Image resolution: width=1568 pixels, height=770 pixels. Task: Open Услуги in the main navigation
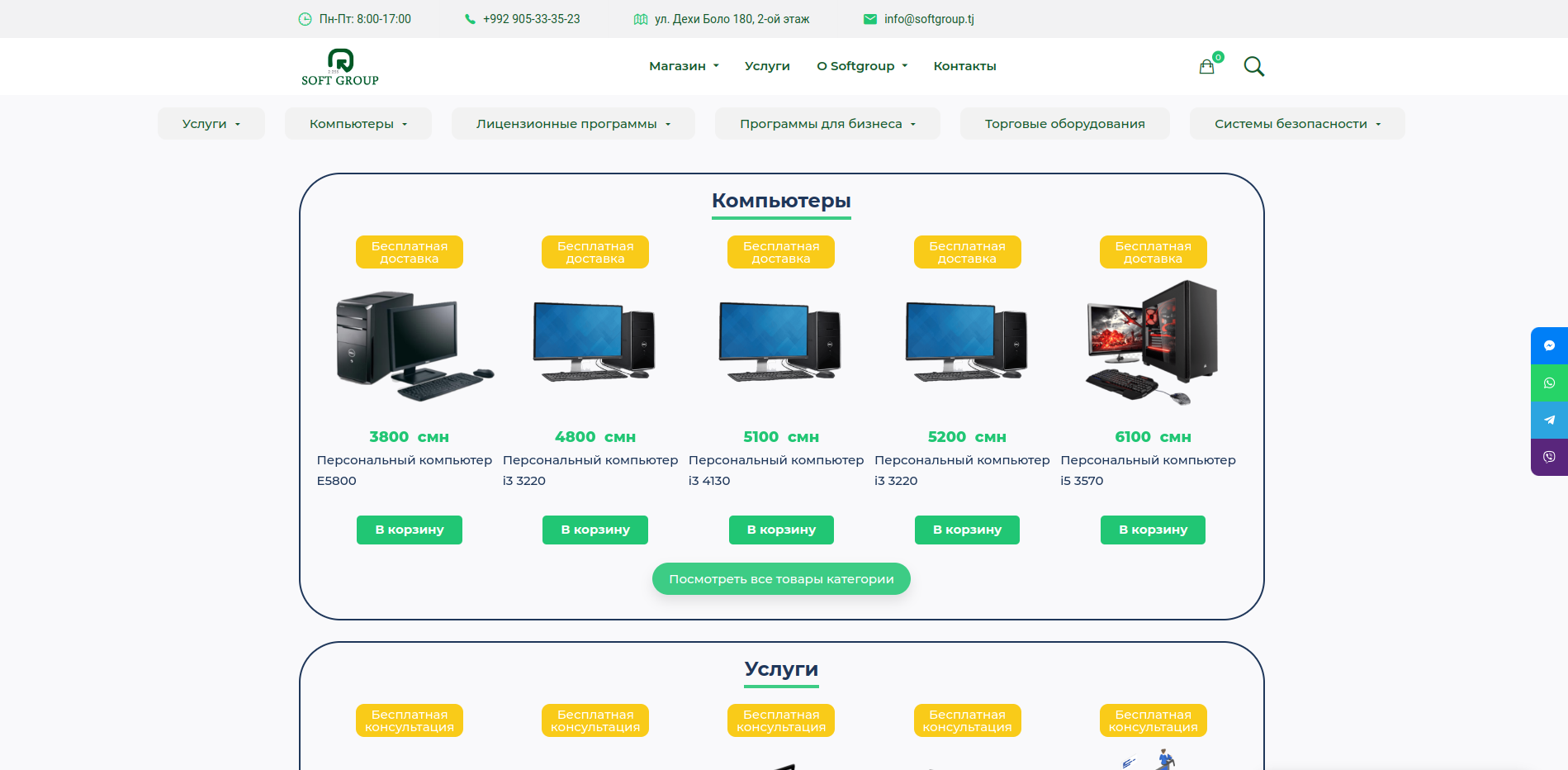click(x=767, y=66)
